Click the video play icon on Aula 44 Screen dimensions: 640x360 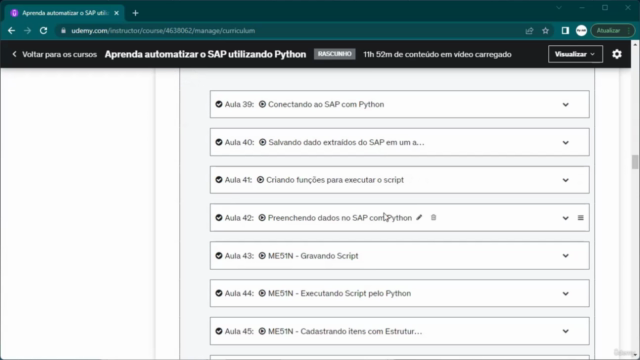click(x=262, y=293)
